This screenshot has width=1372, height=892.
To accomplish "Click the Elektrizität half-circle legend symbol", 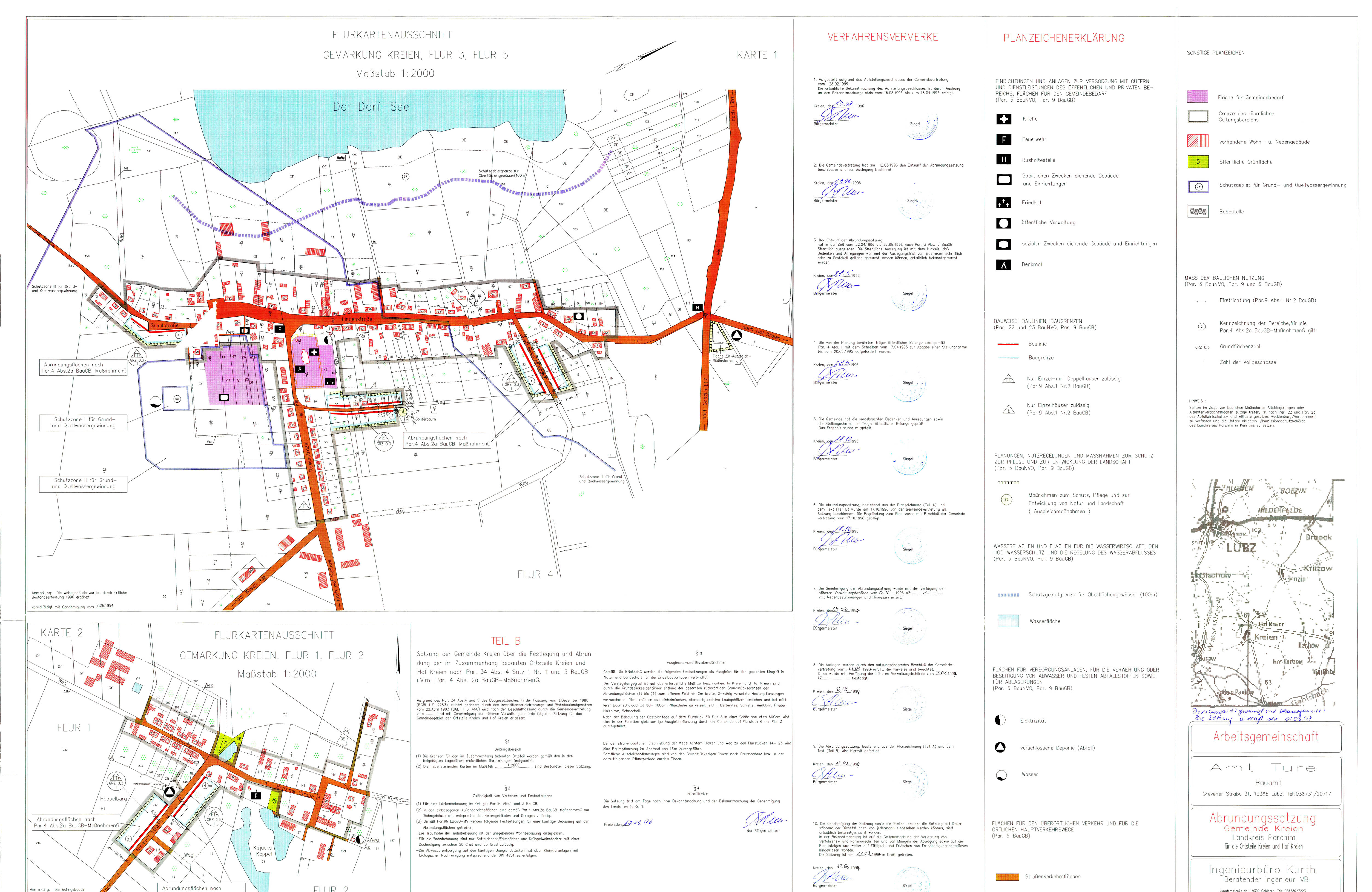I will (1000, 720).
